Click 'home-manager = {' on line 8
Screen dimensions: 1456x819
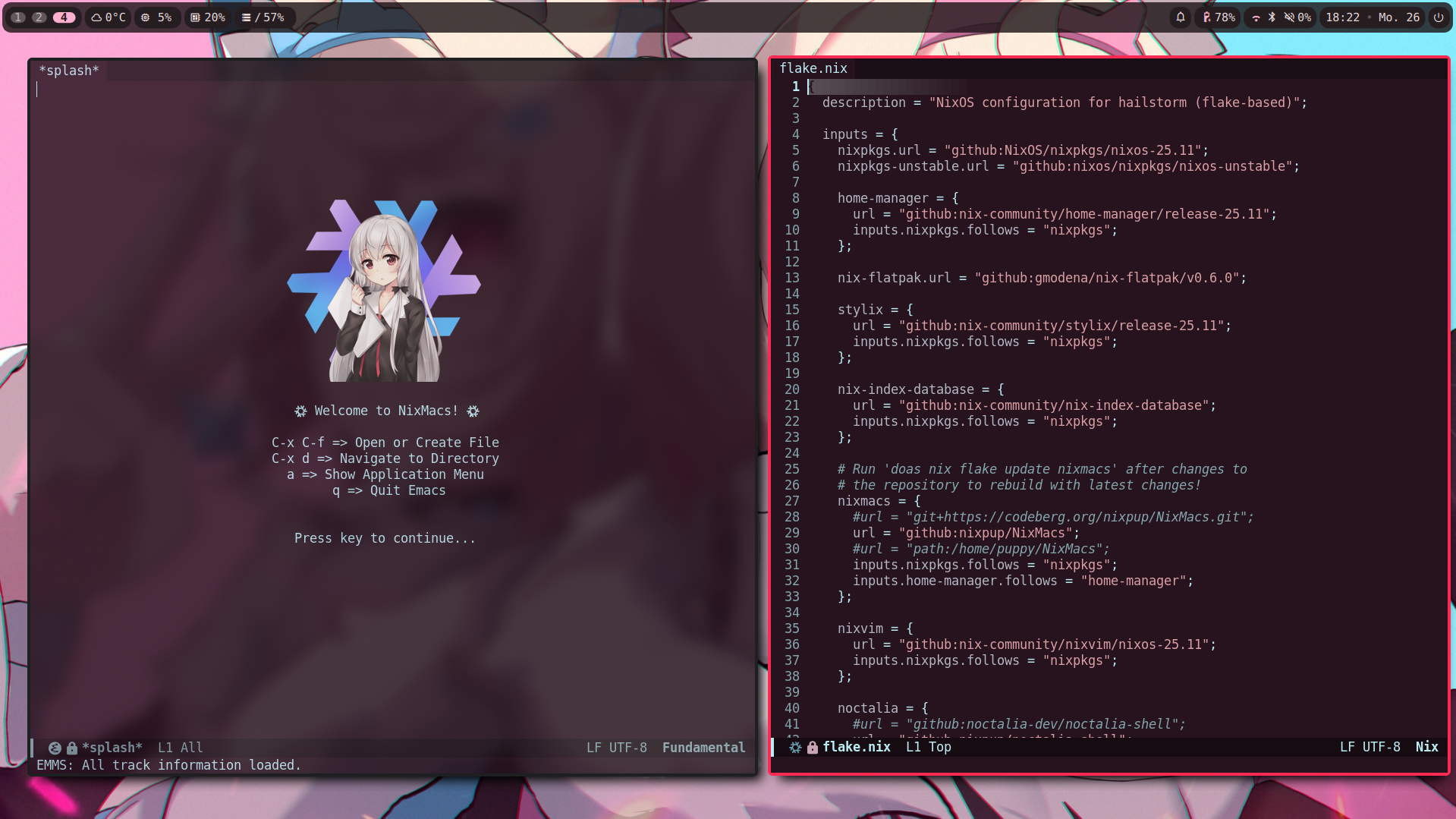tap(898, 197)
